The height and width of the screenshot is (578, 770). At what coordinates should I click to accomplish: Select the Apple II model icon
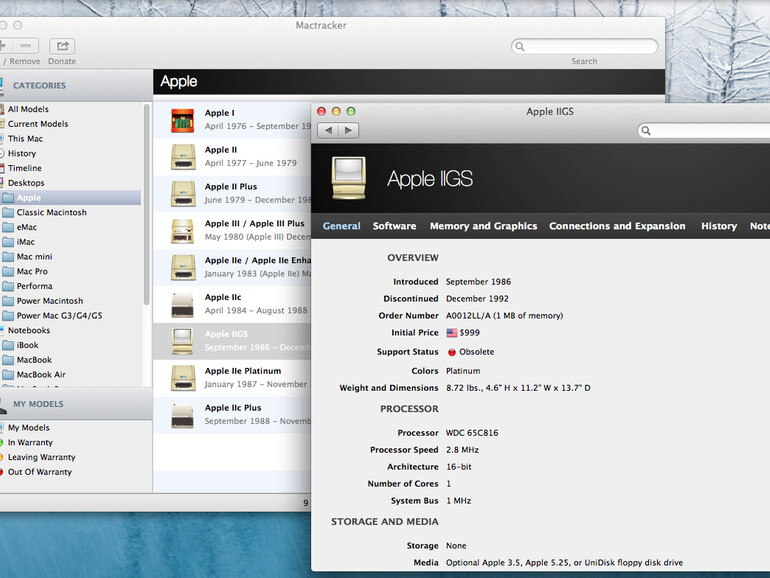[x=183, y=157]
